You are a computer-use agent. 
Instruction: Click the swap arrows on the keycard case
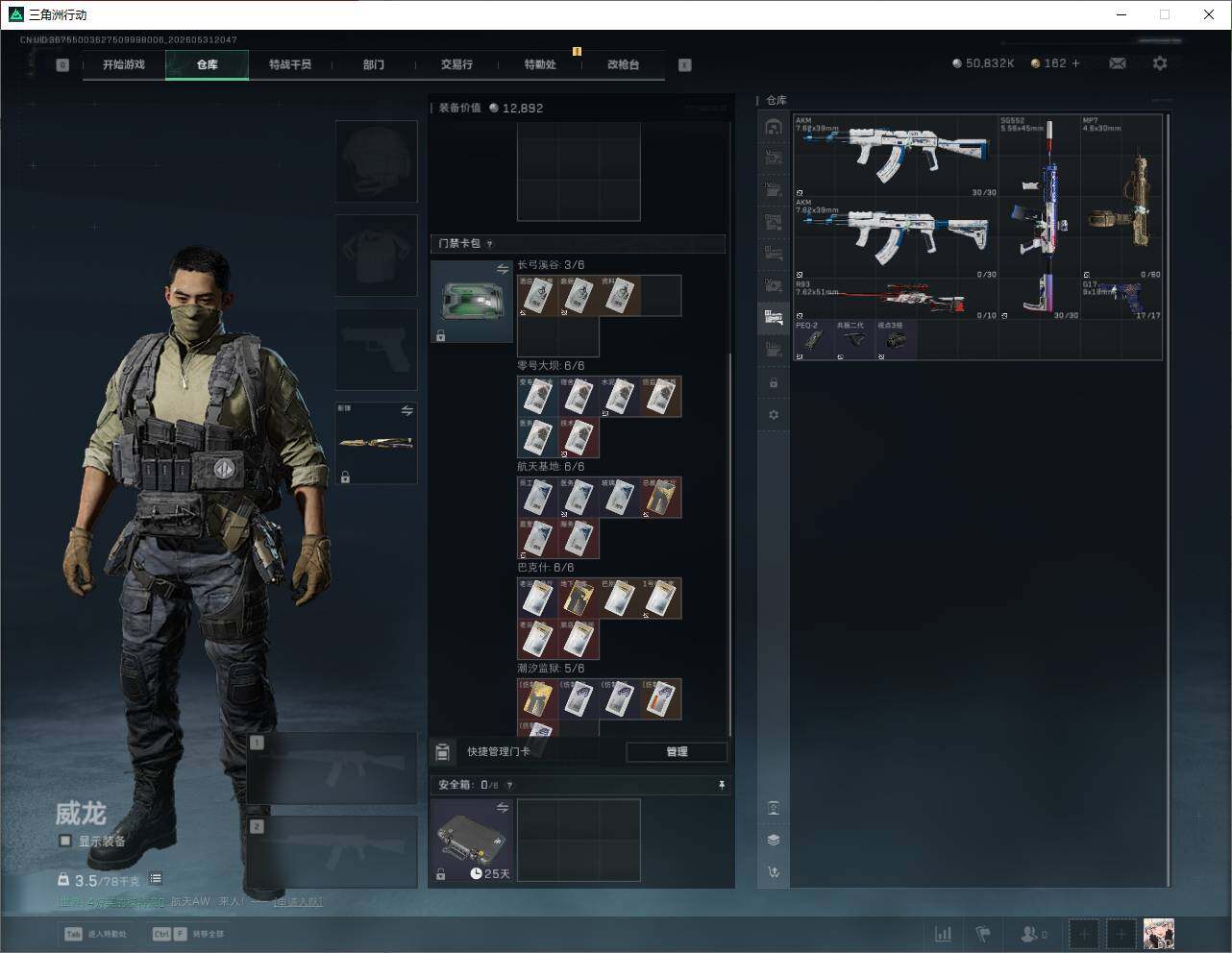[x=502, y=269]
